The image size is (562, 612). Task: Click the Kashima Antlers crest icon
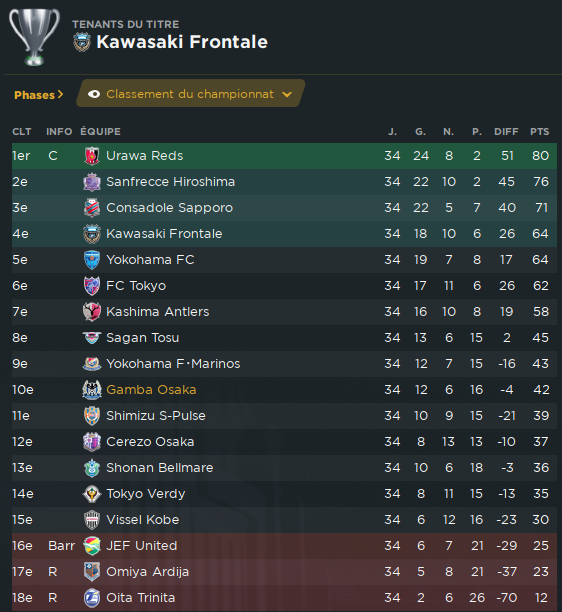click(x=92, y=312)
